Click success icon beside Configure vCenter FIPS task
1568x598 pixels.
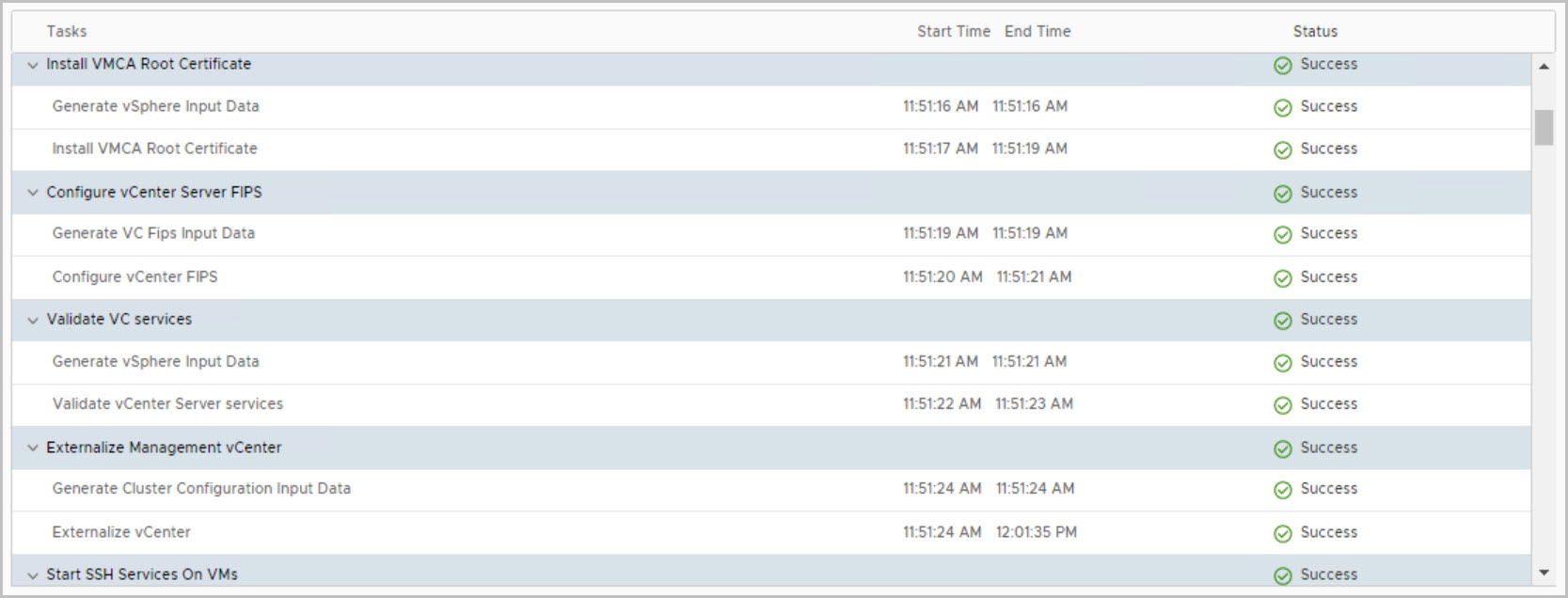1282,277
